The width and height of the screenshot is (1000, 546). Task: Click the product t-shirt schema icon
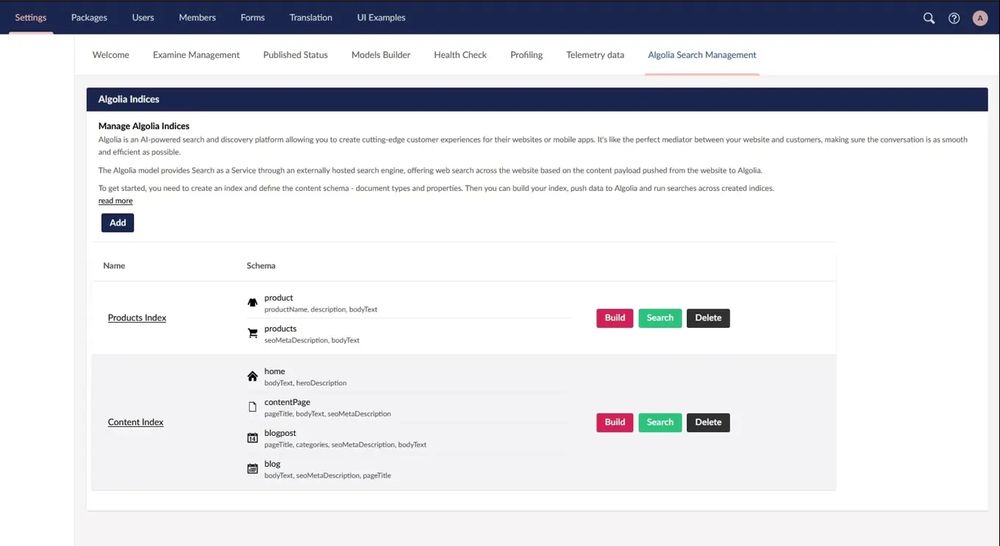click(x=253, y=302)
